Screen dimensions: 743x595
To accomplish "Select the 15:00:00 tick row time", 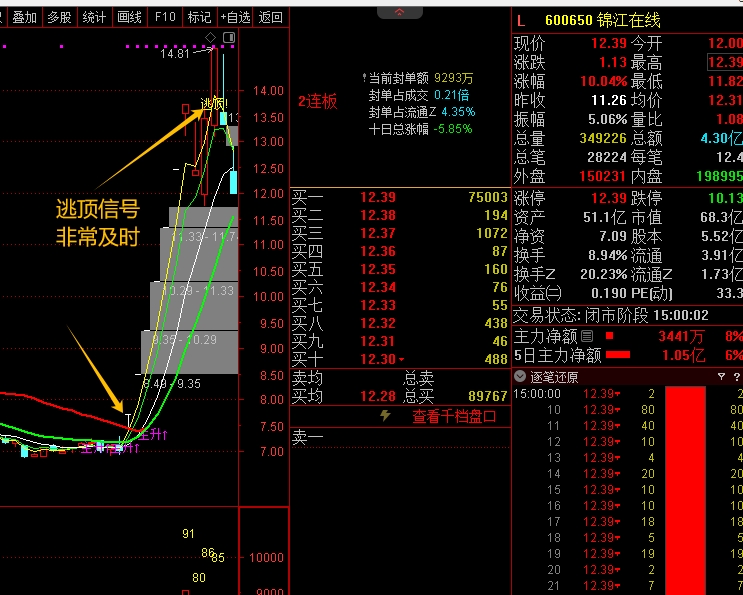I will click(537, 394).
